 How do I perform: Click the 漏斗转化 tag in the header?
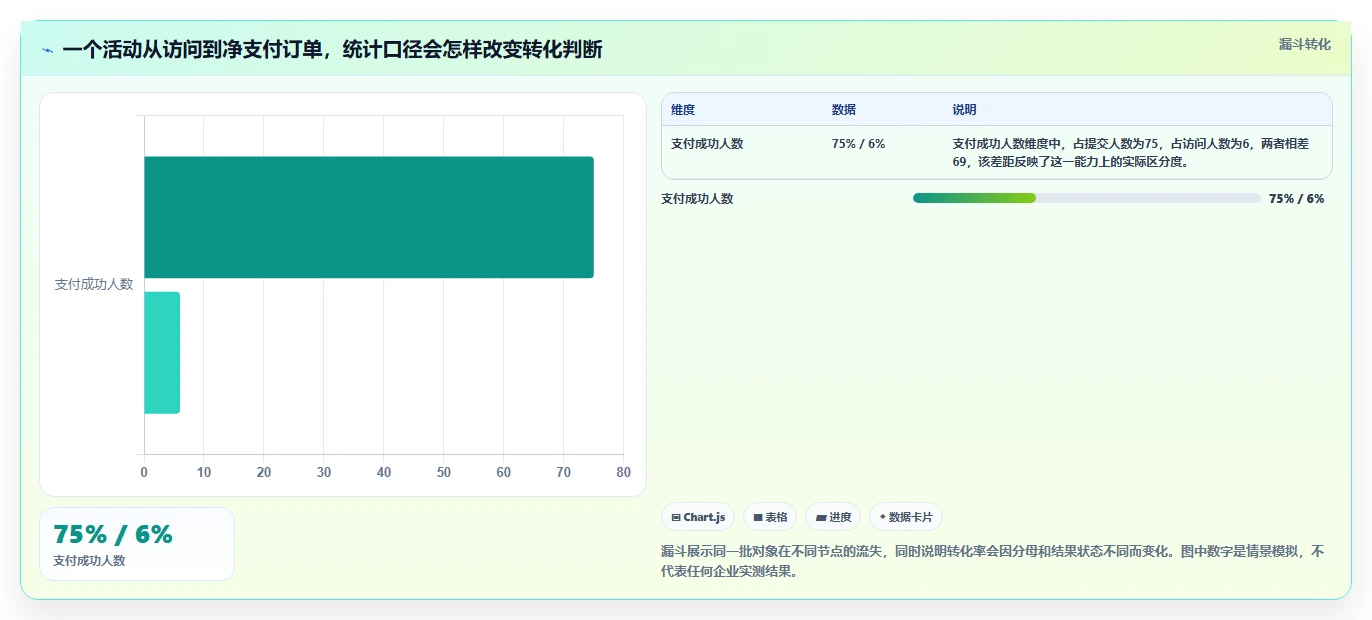click(1304, 44)
